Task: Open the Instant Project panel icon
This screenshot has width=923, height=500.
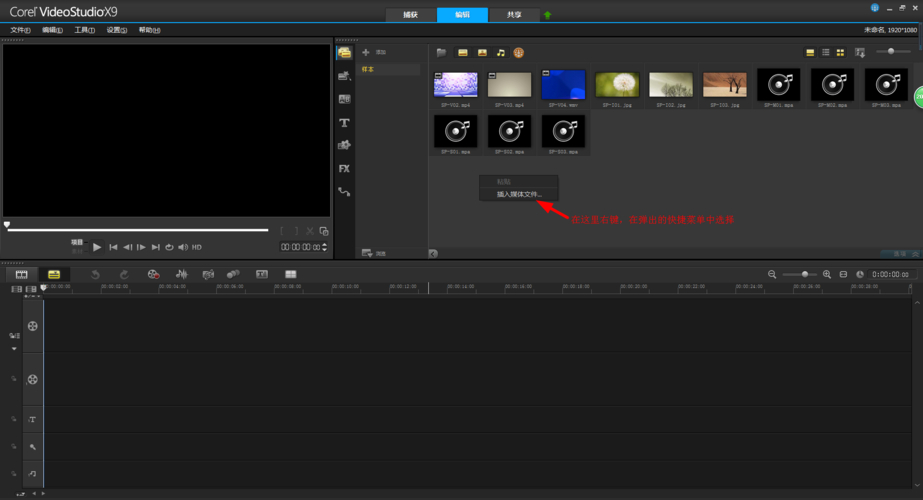Action: click(344, 76)
